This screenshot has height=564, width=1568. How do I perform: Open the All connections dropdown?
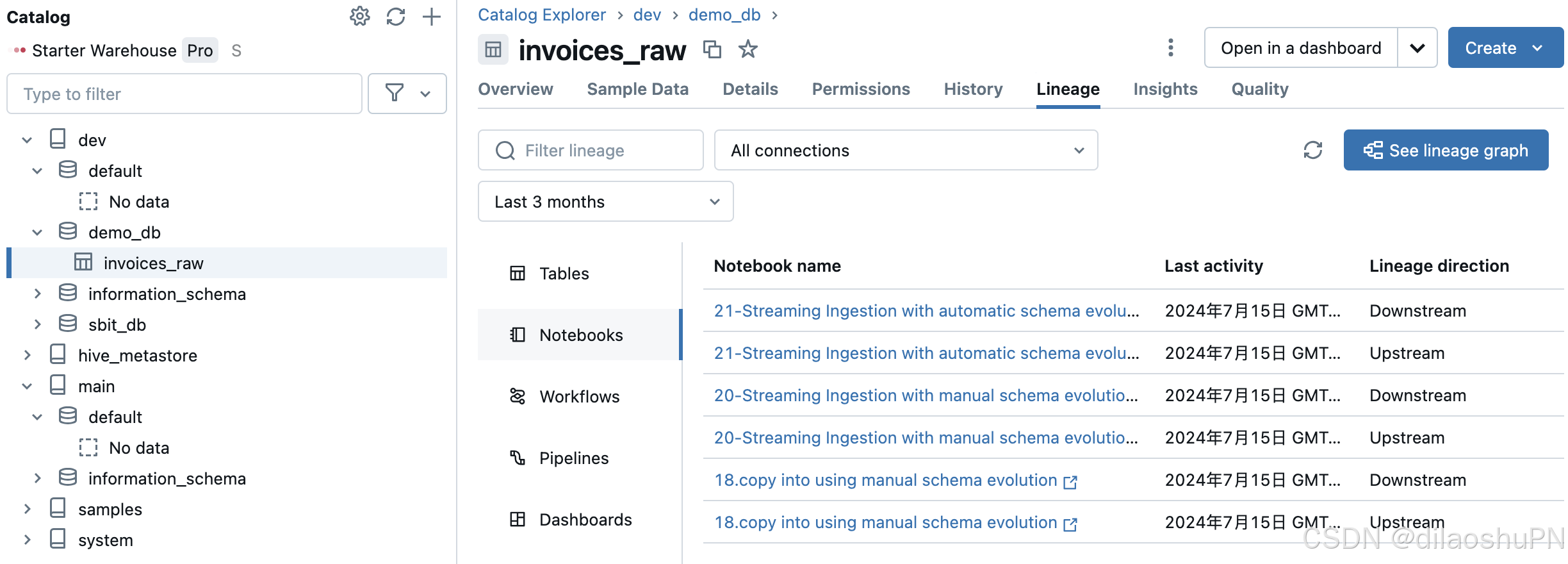click(x=906, y=150)
